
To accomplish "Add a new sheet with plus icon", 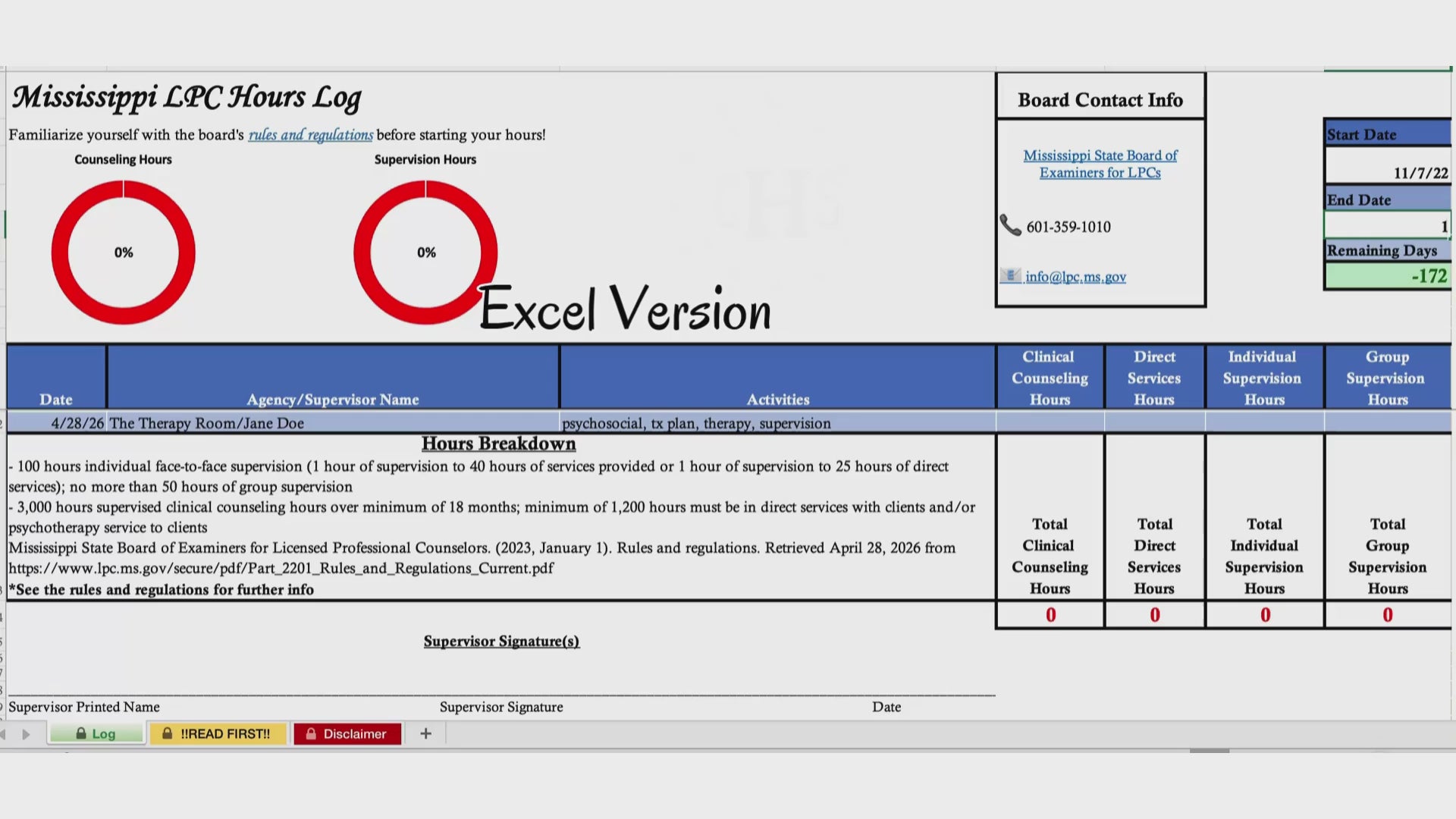I will point(425,733).
